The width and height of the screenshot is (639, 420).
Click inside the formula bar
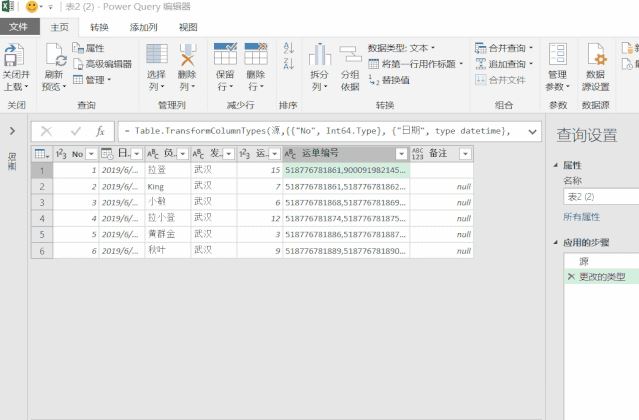coord(320,131)
